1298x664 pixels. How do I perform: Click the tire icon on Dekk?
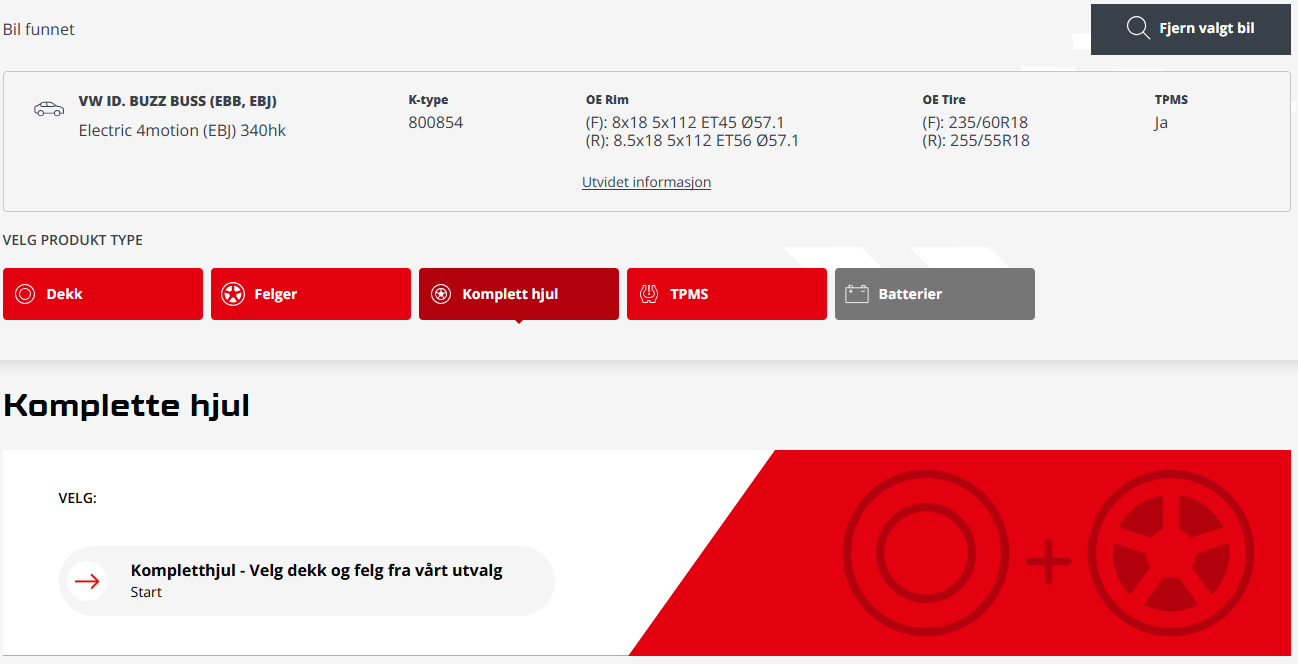click(x=25, y=294)
